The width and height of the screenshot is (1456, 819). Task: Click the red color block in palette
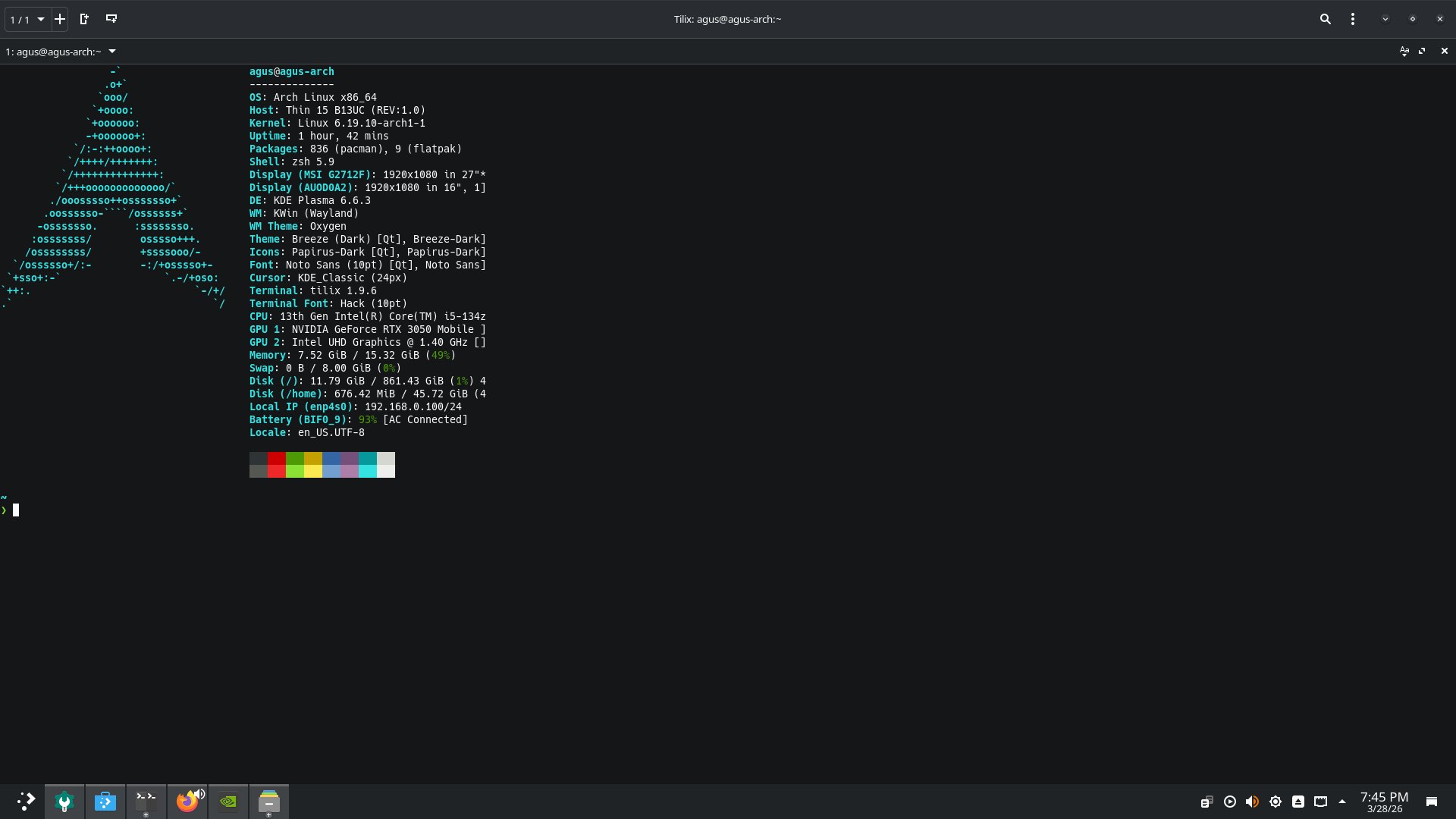pos(276,459)
